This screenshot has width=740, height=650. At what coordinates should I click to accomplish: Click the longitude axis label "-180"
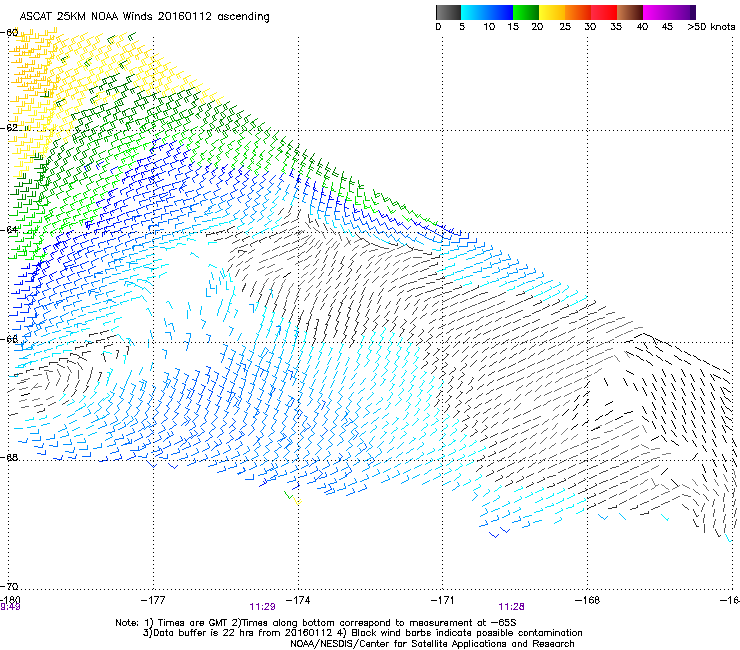click(x=10, y=600)
